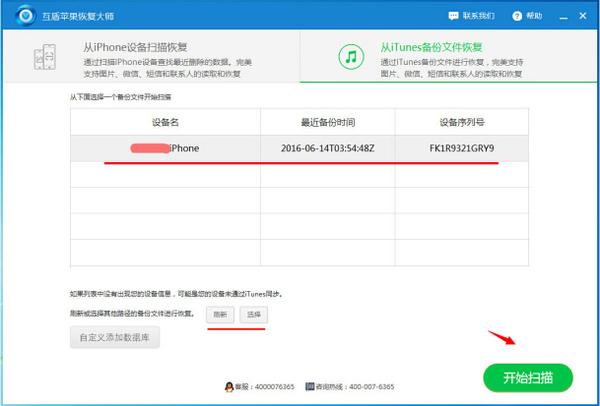Click the 最近备份时间 column header
The width and height of the screenshot is (600, 406).
[328, 122]
